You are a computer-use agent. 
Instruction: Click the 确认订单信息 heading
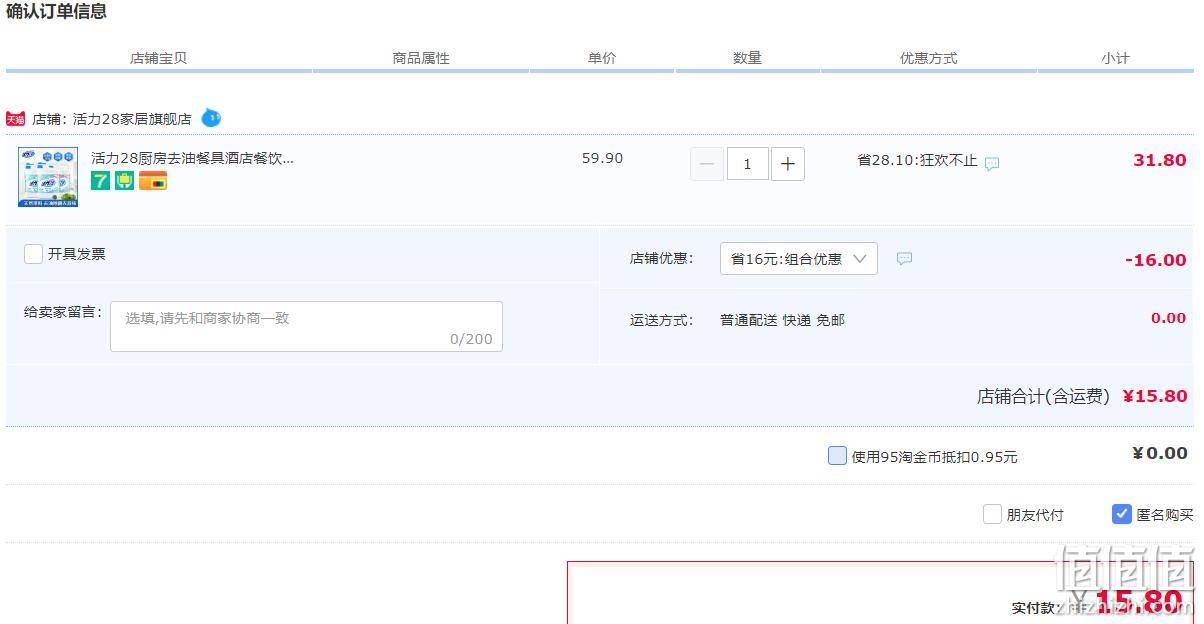coord(56,12)
